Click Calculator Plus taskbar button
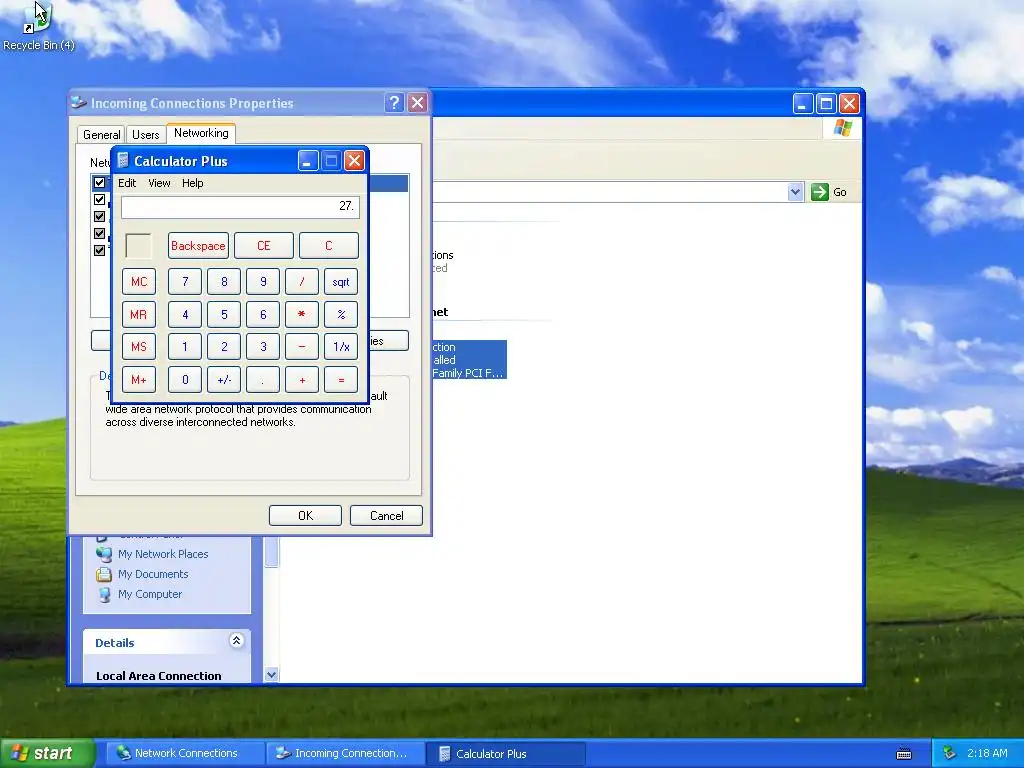 point(505,753)
